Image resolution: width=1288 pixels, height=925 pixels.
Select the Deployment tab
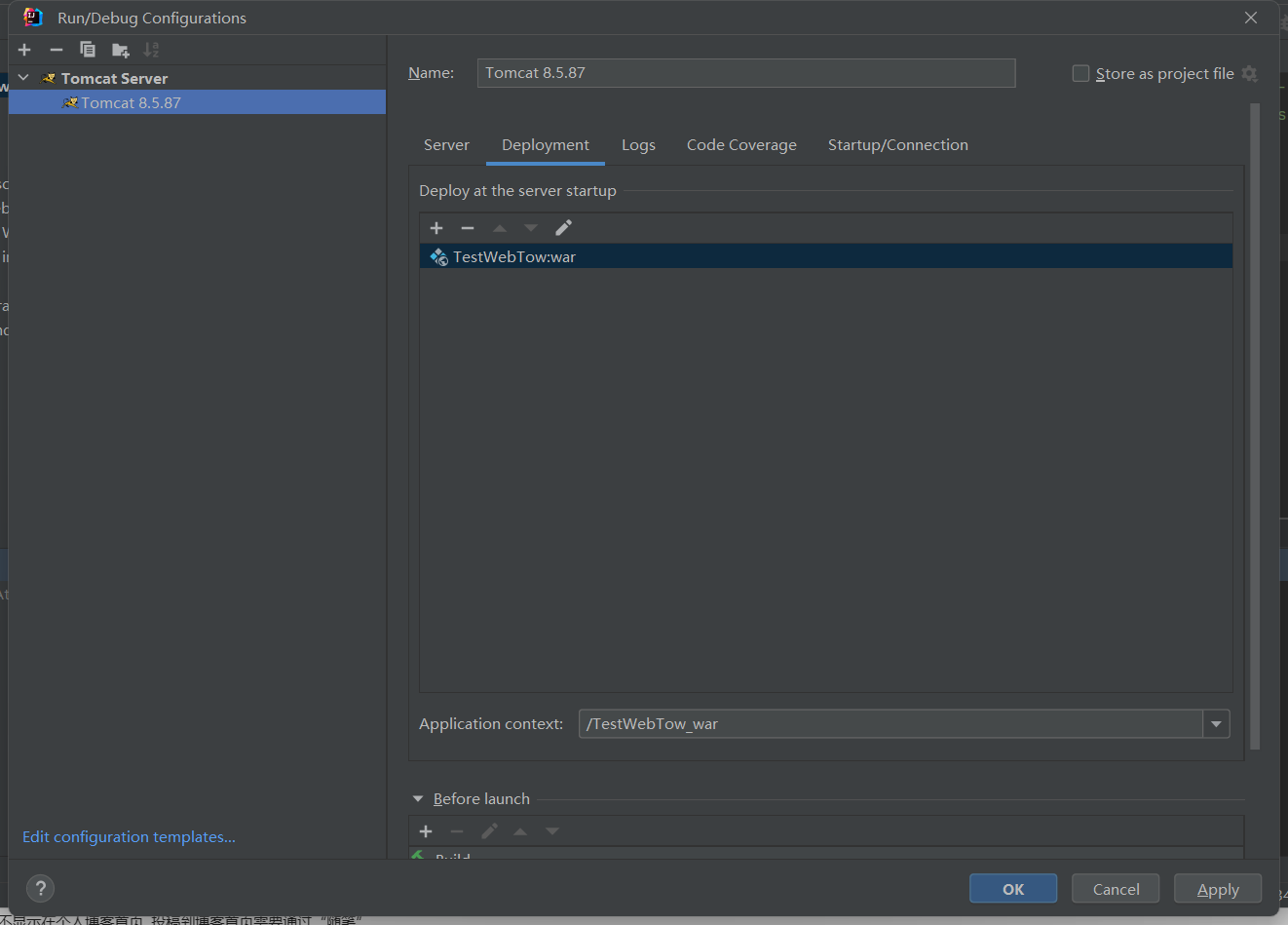[x=546, y=145]
